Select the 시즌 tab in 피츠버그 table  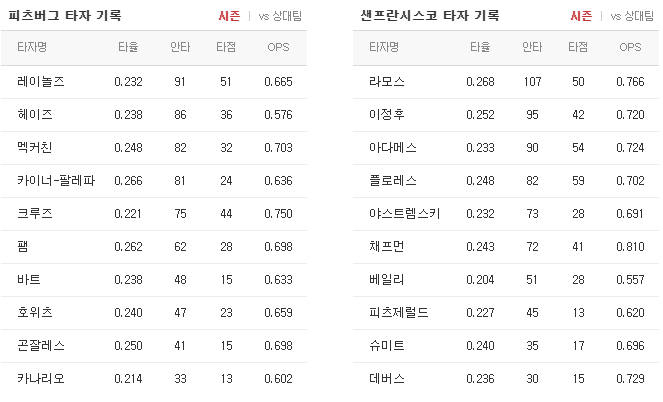click(229, 16)
